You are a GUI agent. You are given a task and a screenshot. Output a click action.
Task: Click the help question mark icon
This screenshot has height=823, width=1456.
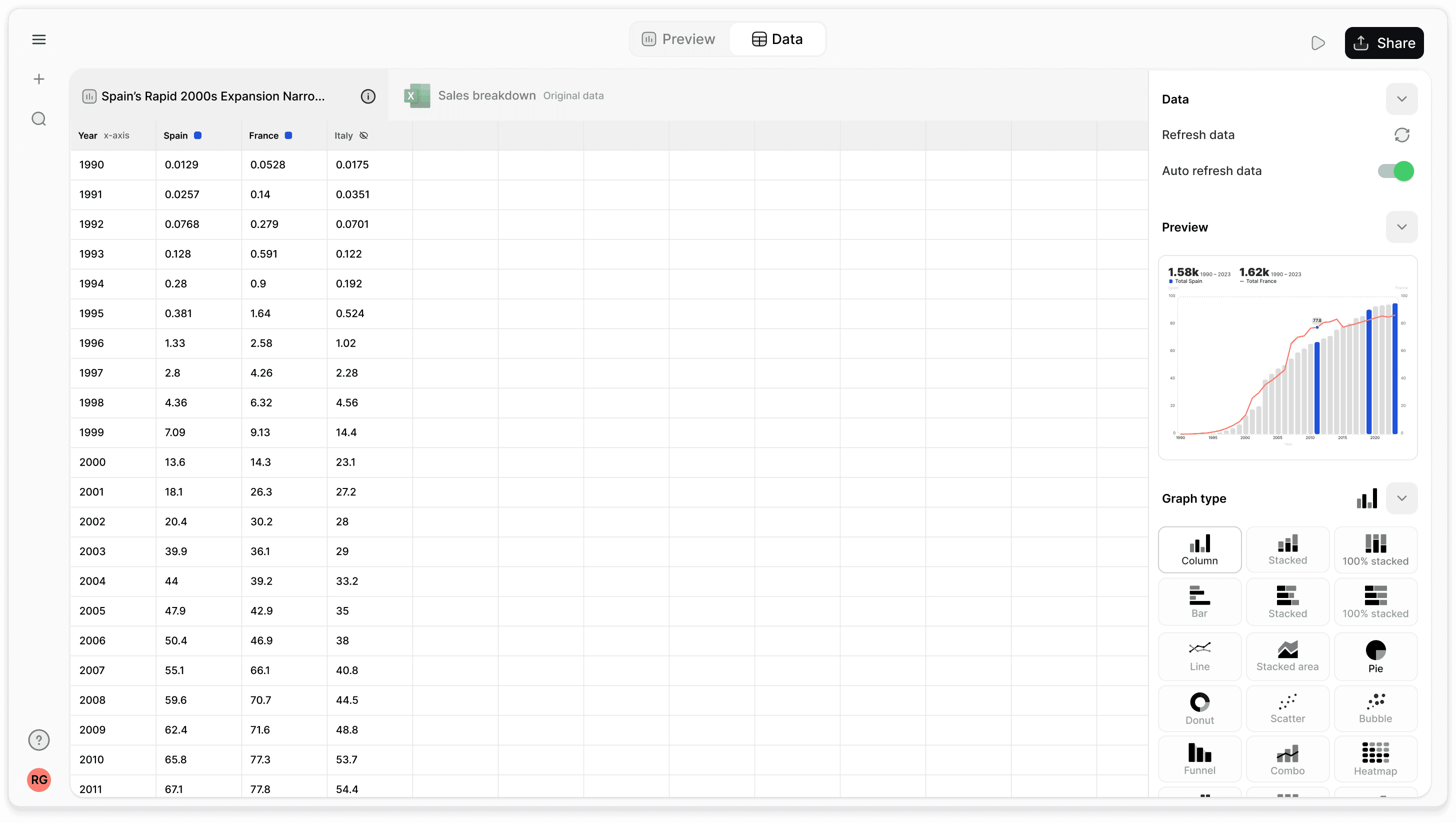(39, 740)
